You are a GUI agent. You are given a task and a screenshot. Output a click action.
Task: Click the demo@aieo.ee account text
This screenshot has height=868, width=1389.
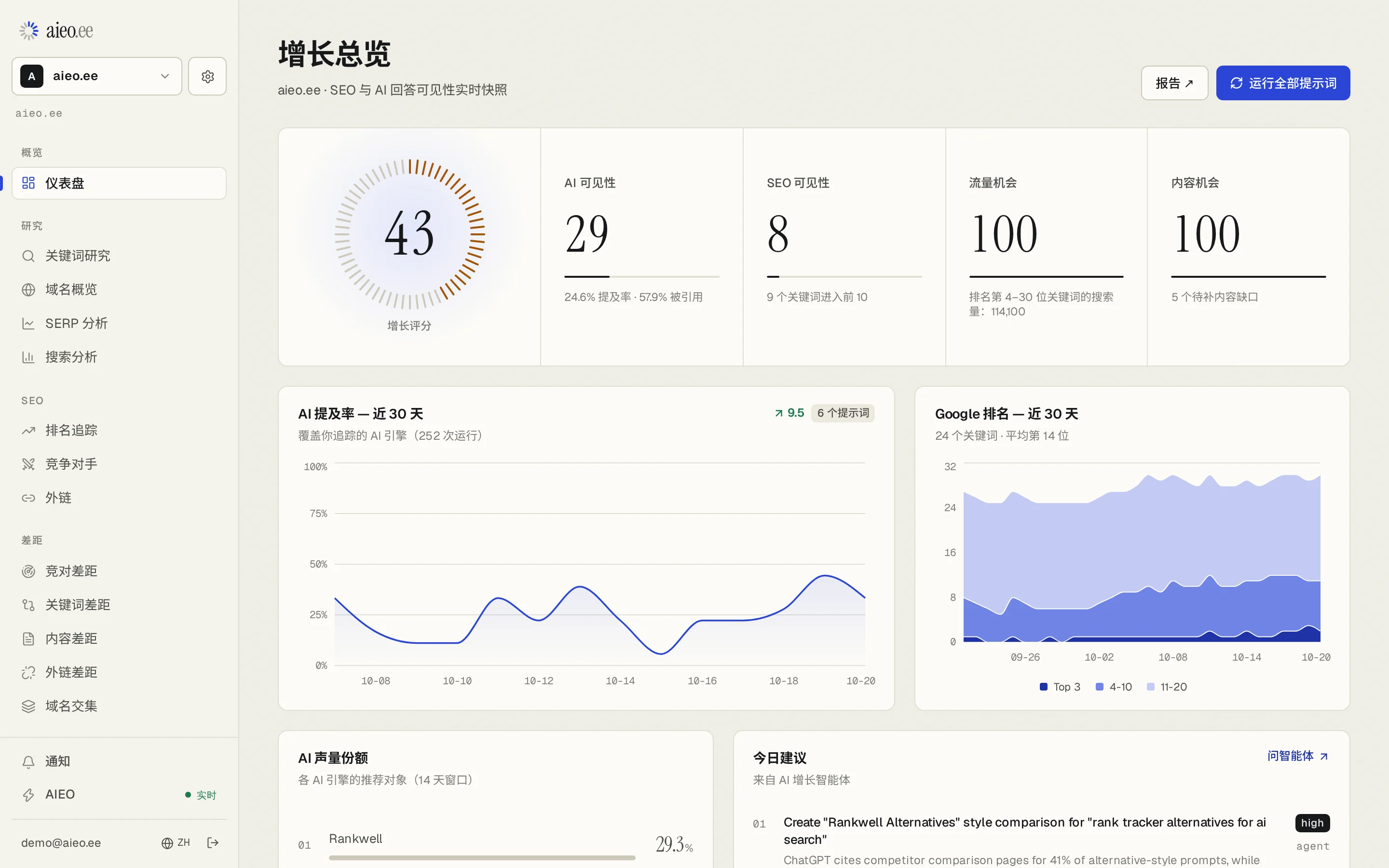[61, 843]
